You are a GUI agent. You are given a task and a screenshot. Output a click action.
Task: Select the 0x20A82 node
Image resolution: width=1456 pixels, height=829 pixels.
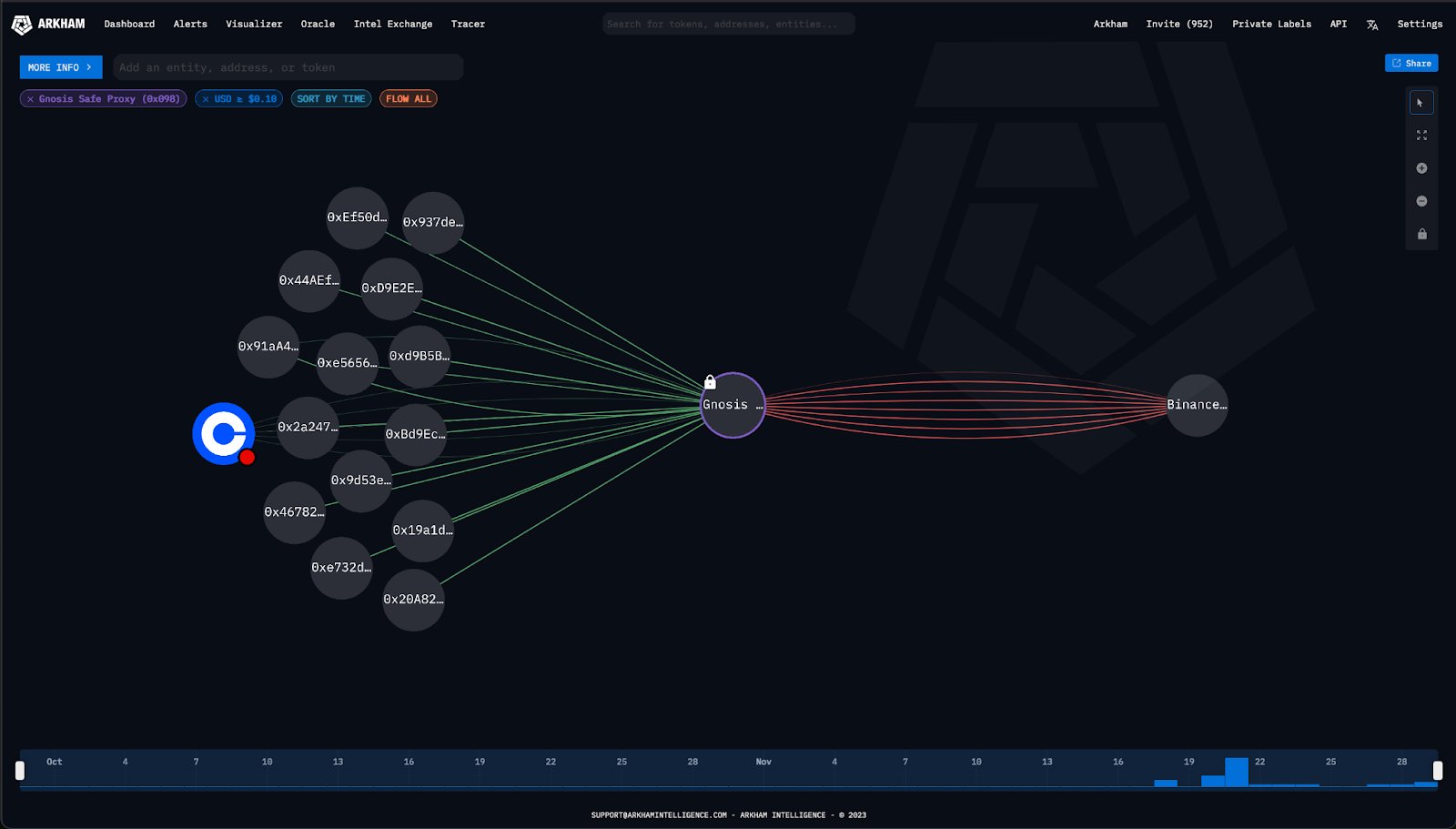coord(413,600)
